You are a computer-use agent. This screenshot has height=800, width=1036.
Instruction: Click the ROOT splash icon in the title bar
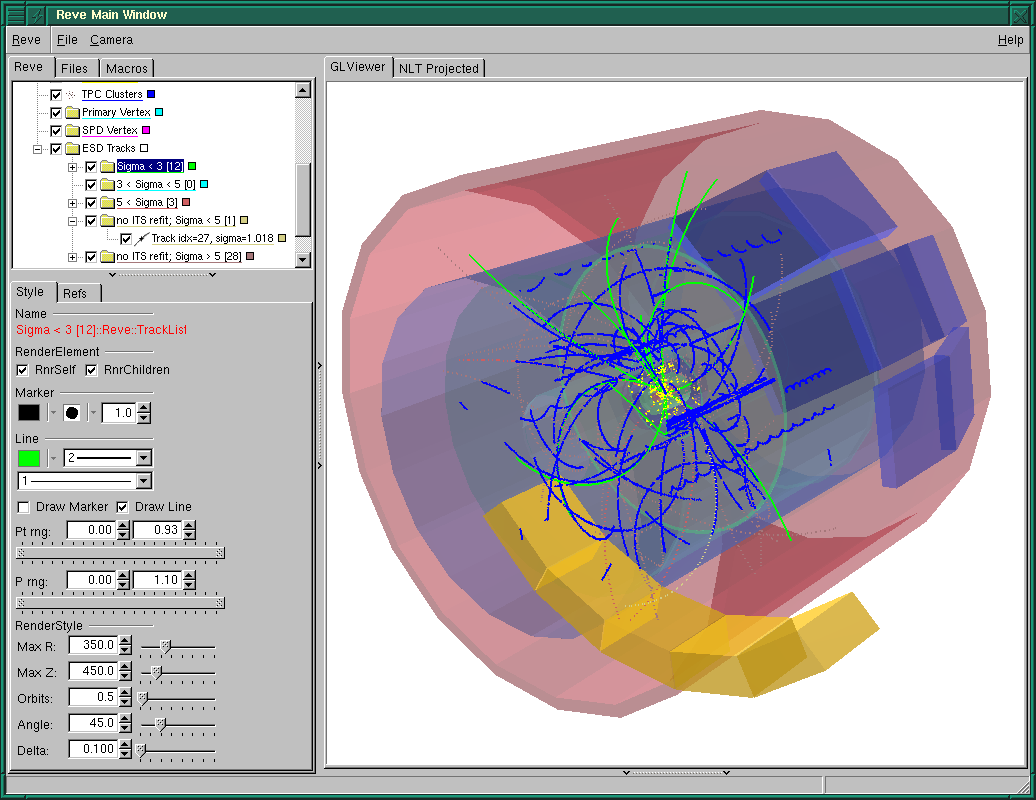(38, 14)
